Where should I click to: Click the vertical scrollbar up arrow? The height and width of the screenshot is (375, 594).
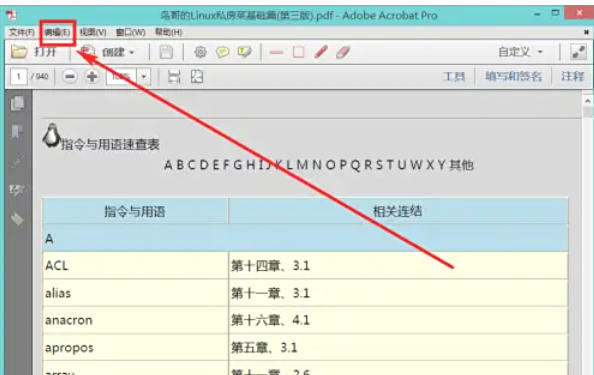pos(588,101)
